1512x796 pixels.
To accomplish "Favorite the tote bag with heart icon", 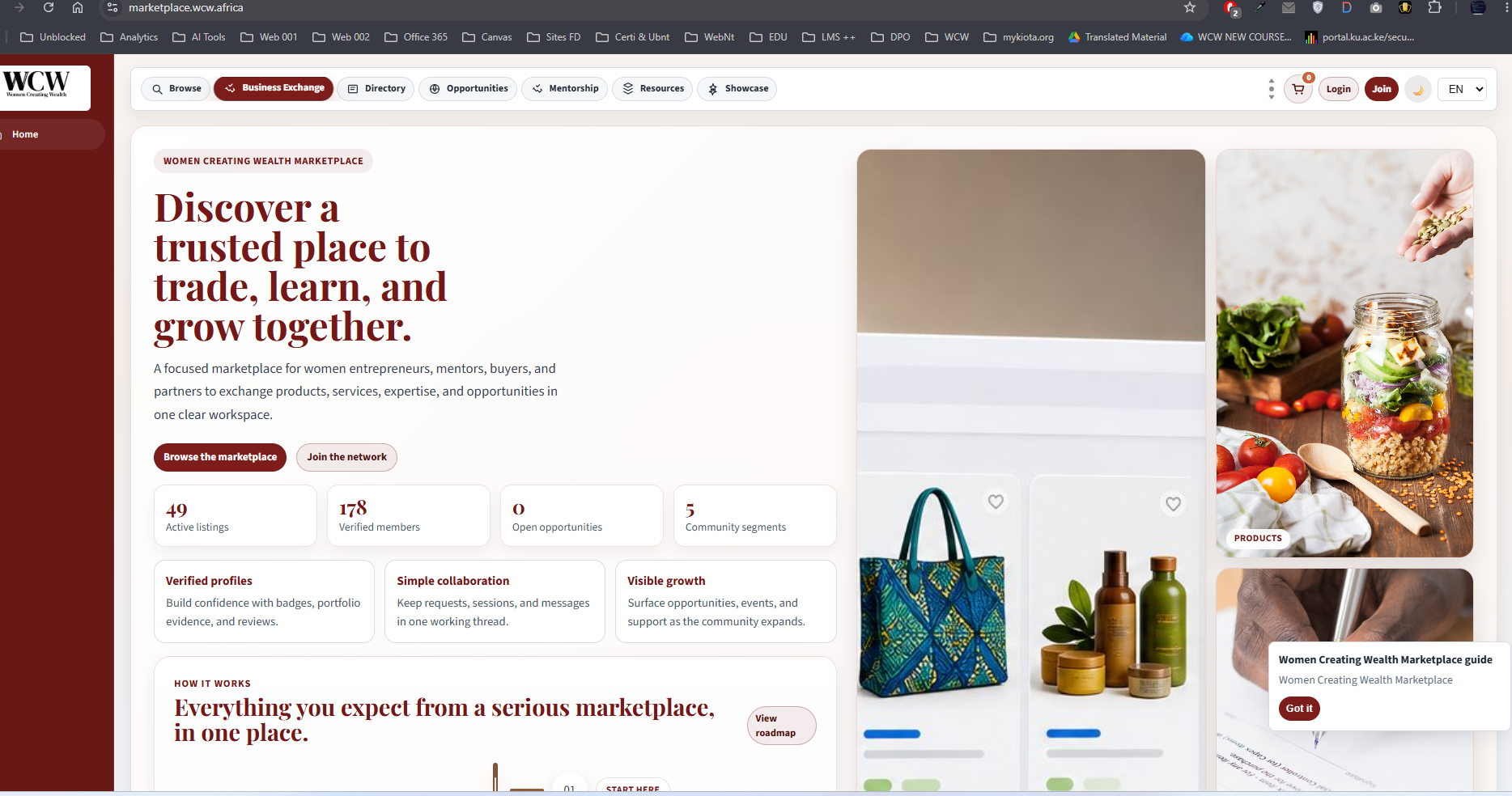I will click(996, 502).
